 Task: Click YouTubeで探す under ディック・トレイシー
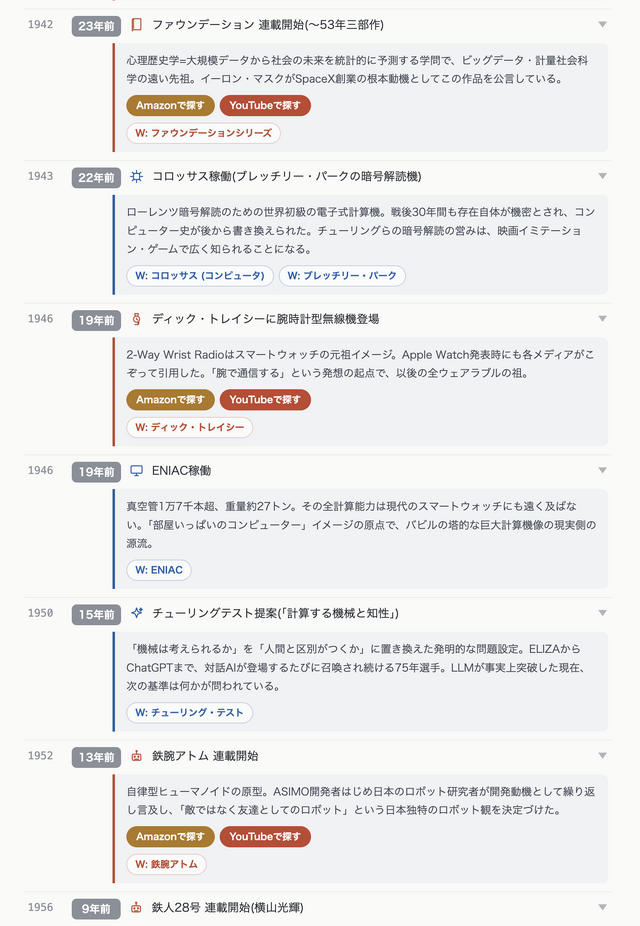pos(265,399)
